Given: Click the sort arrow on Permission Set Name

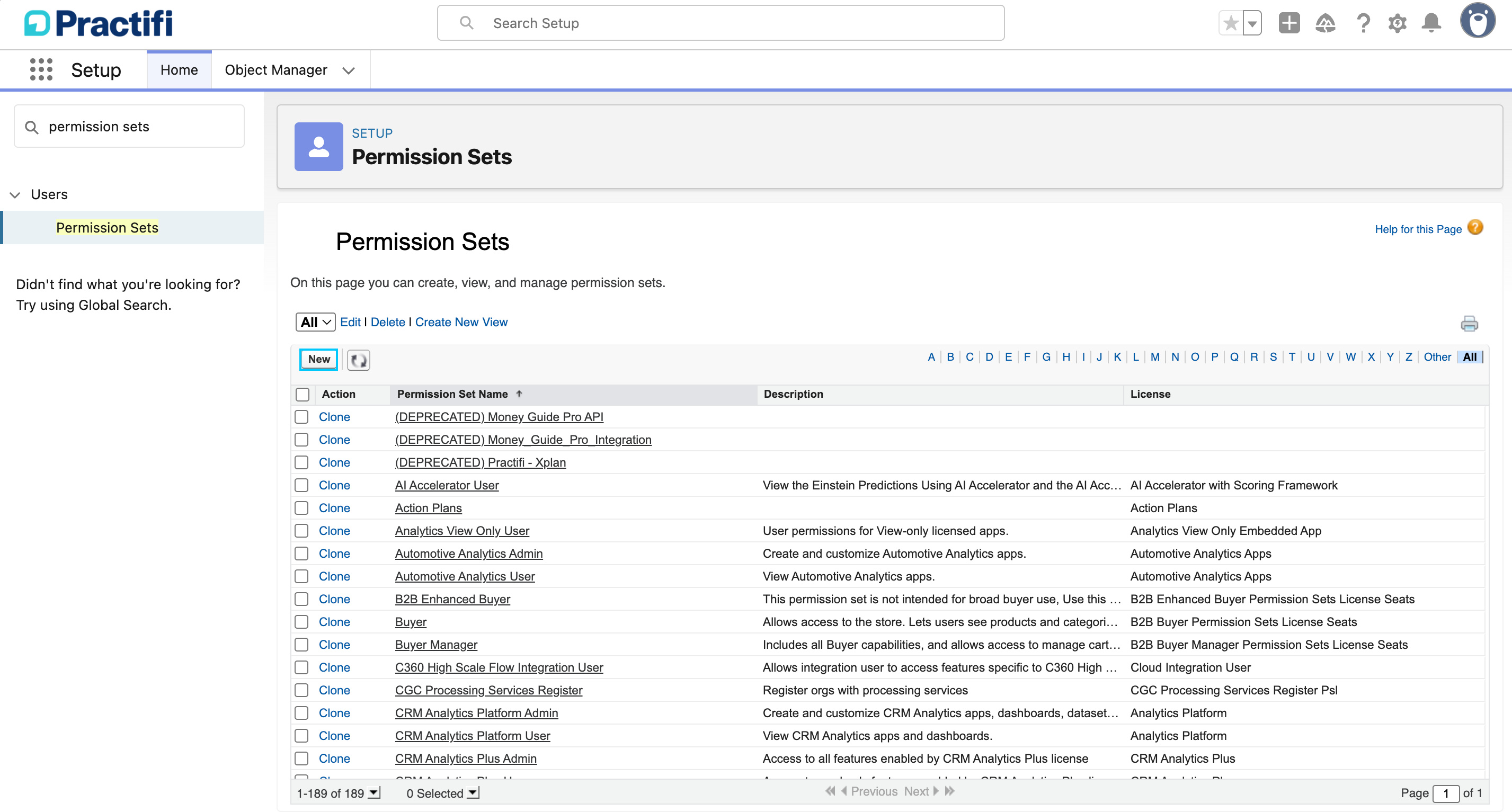Looking at the screenshot, I should coord(519,394).
